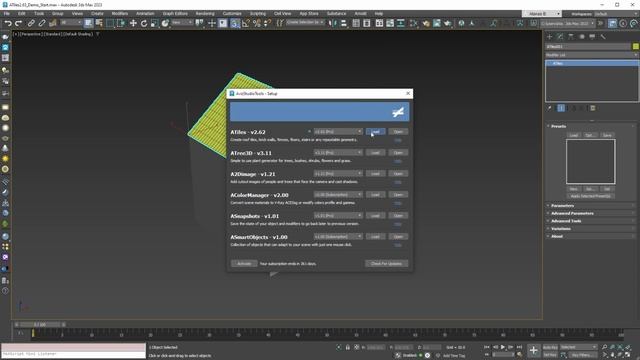
Task: Click the Mirror tool icon
Action: [333, 24]
